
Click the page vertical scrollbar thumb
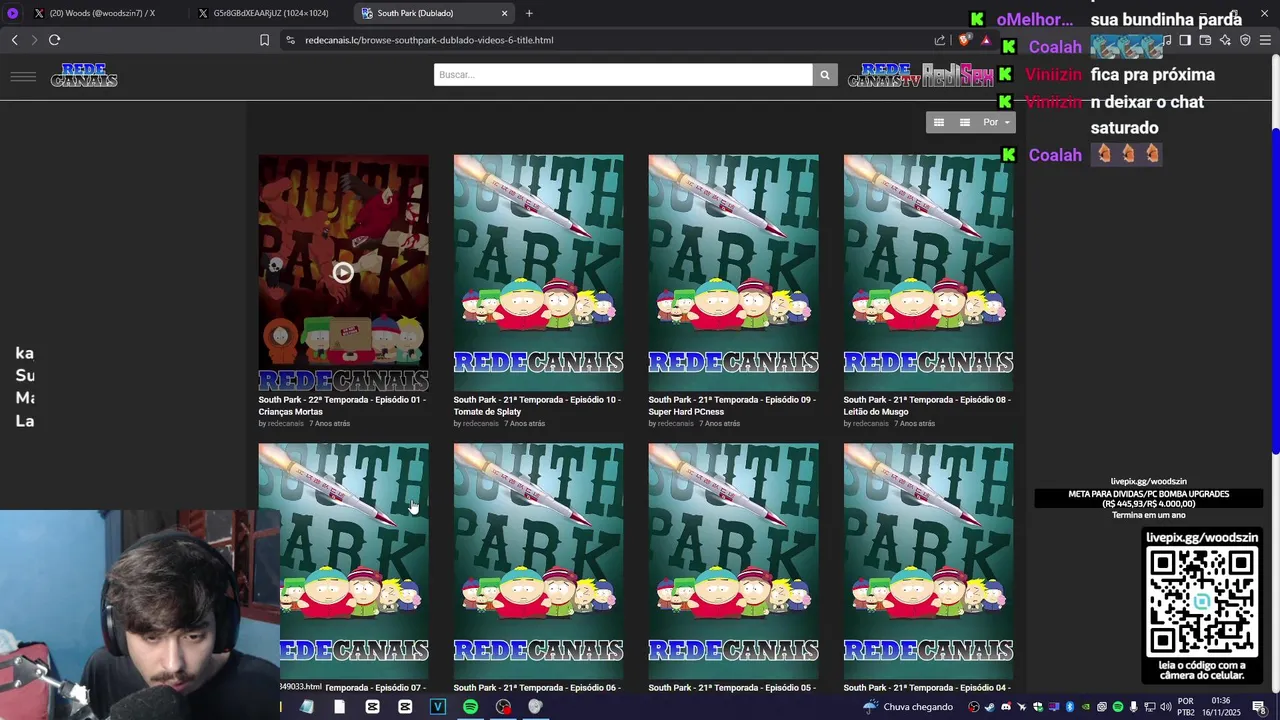click(1275, 290)
